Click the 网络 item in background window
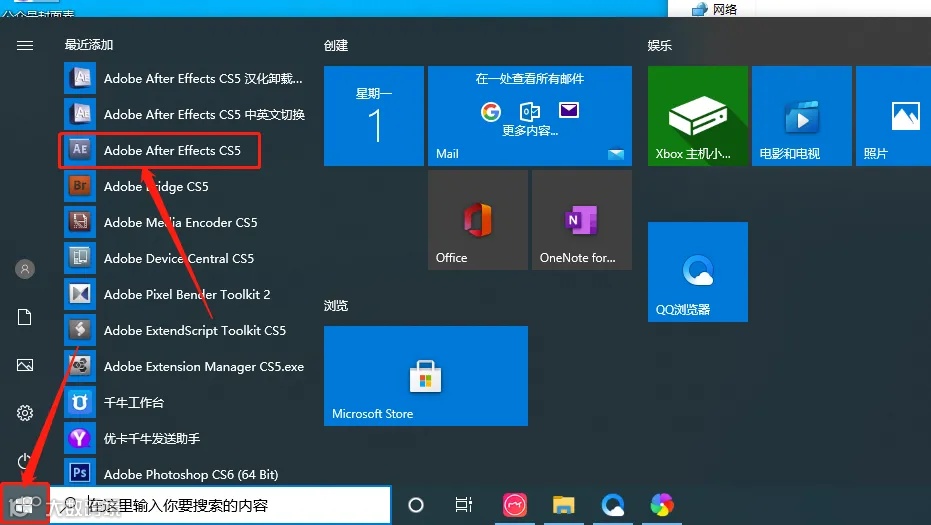 point(716,9)
